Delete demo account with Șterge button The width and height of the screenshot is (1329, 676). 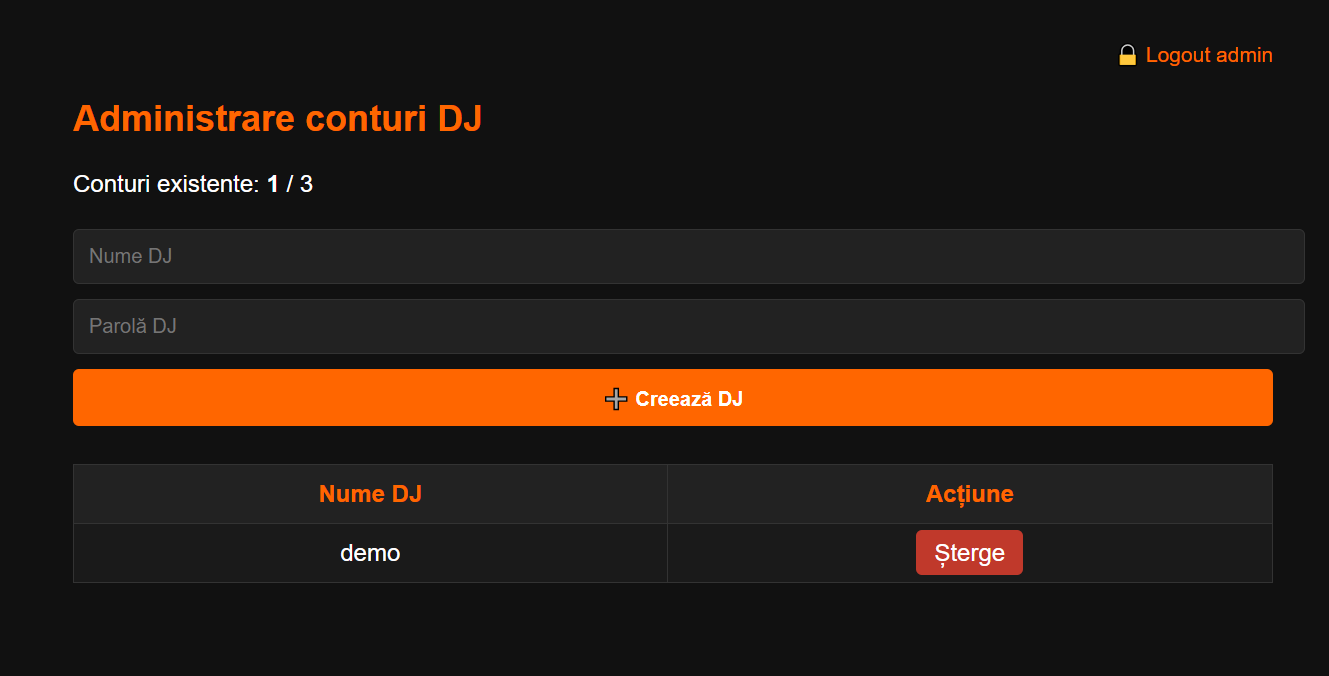pyautogui.click(x=969, y=553)
